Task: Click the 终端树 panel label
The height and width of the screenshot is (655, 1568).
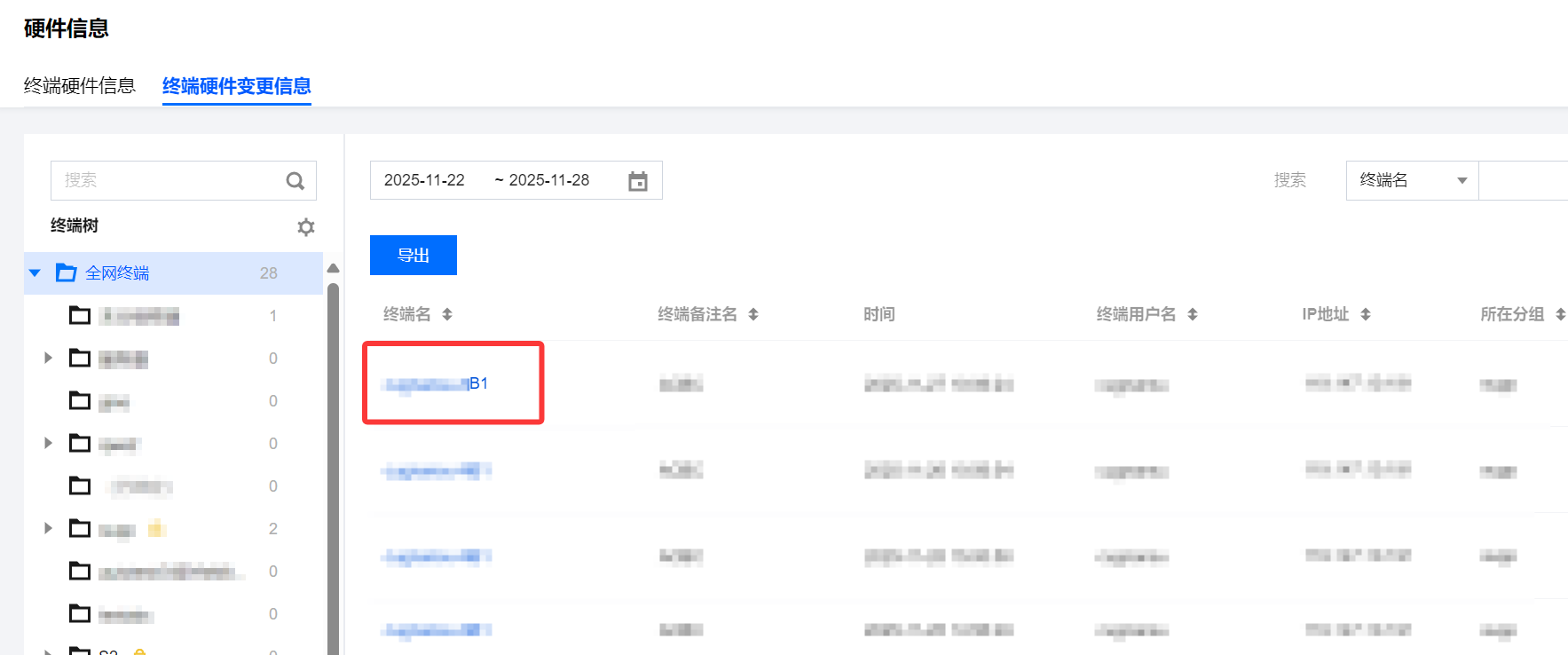Action: 75,225
